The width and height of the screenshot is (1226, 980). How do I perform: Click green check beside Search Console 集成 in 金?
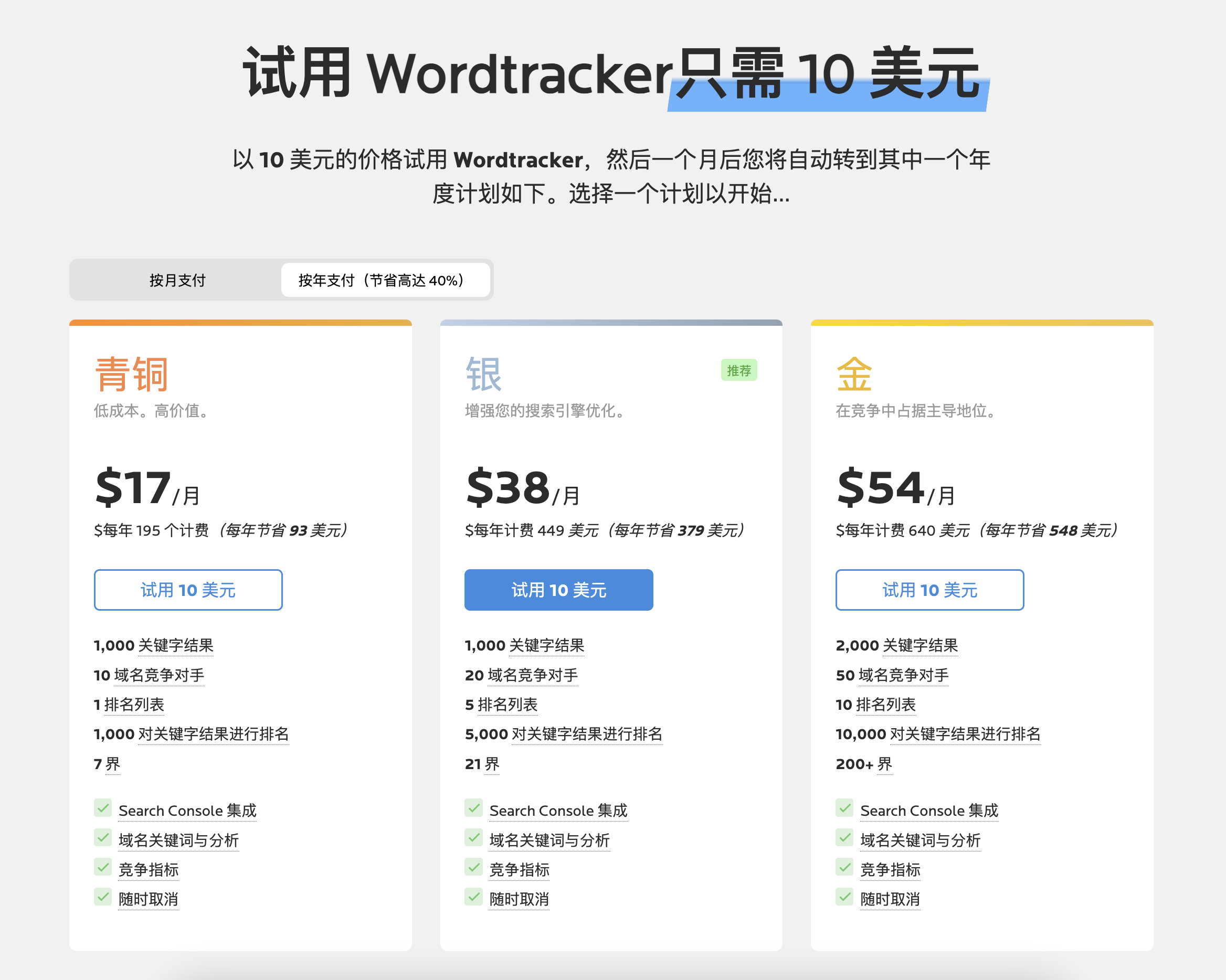844,808
